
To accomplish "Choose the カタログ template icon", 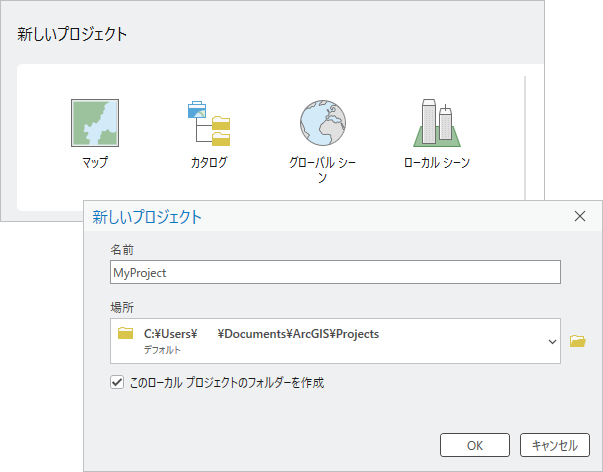I will [x=208, y=123].
